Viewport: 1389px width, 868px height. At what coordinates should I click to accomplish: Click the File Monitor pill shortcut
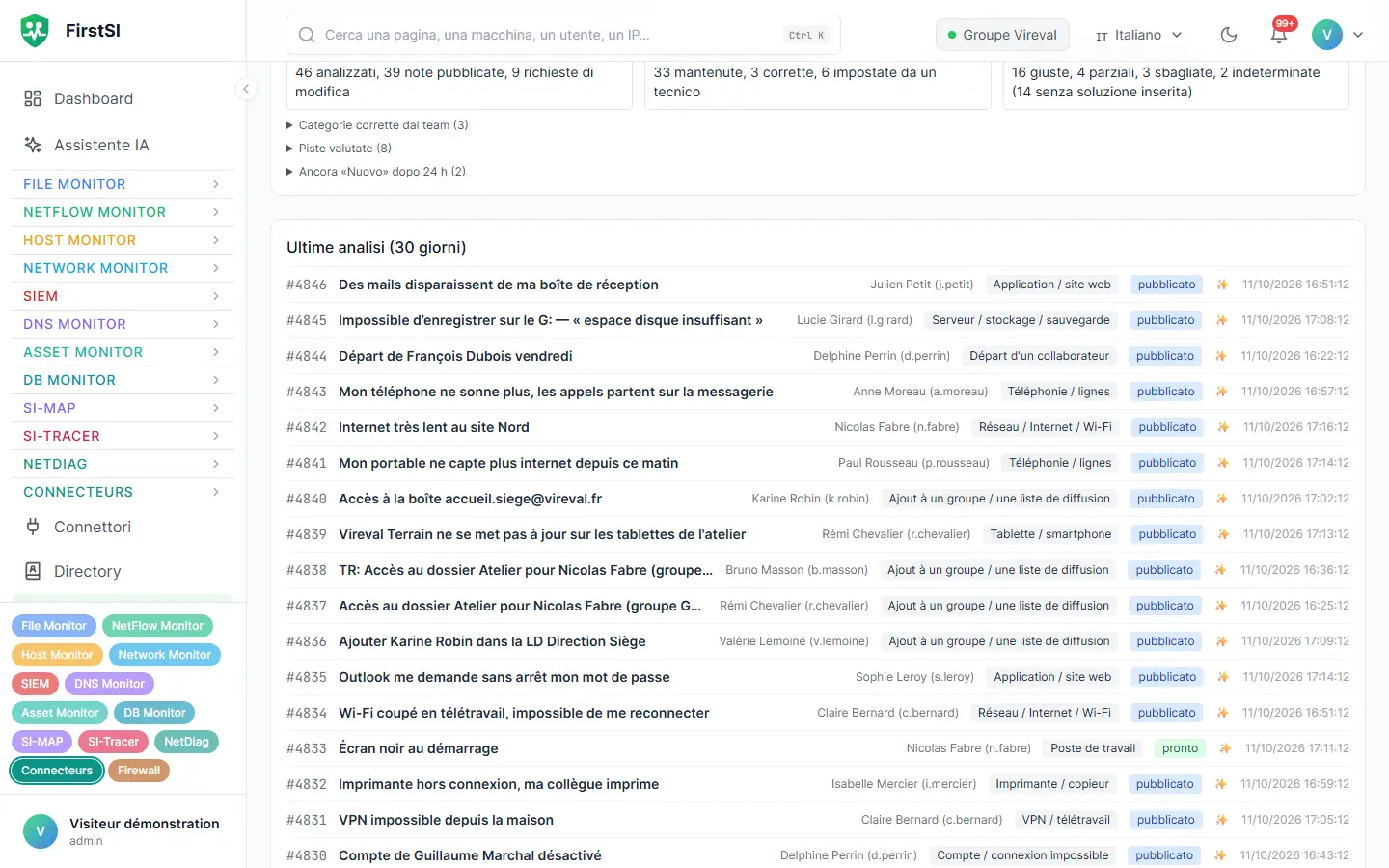tap(54, 626)
